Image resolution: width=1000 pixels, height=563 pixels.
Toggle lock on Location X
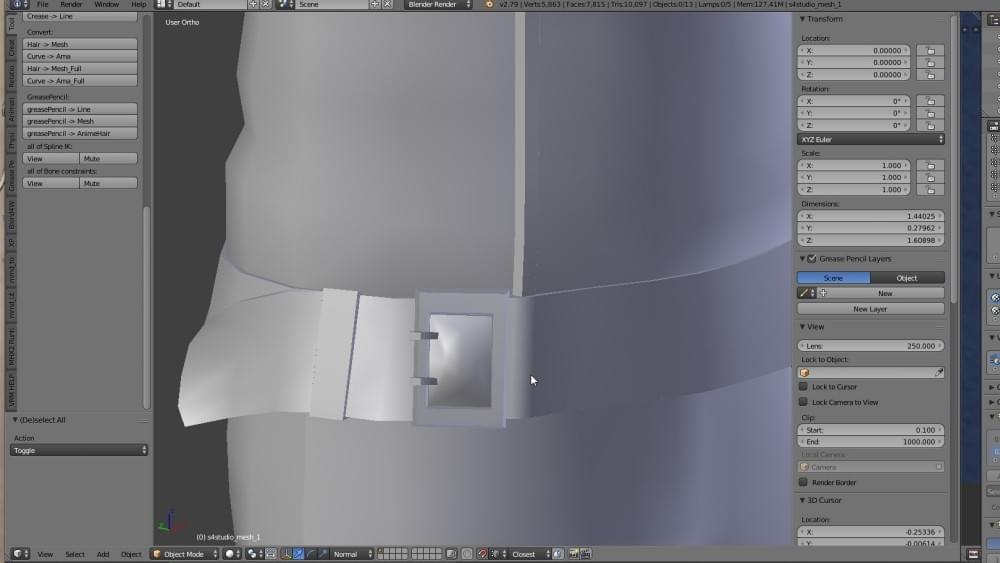tap(930, 50)
